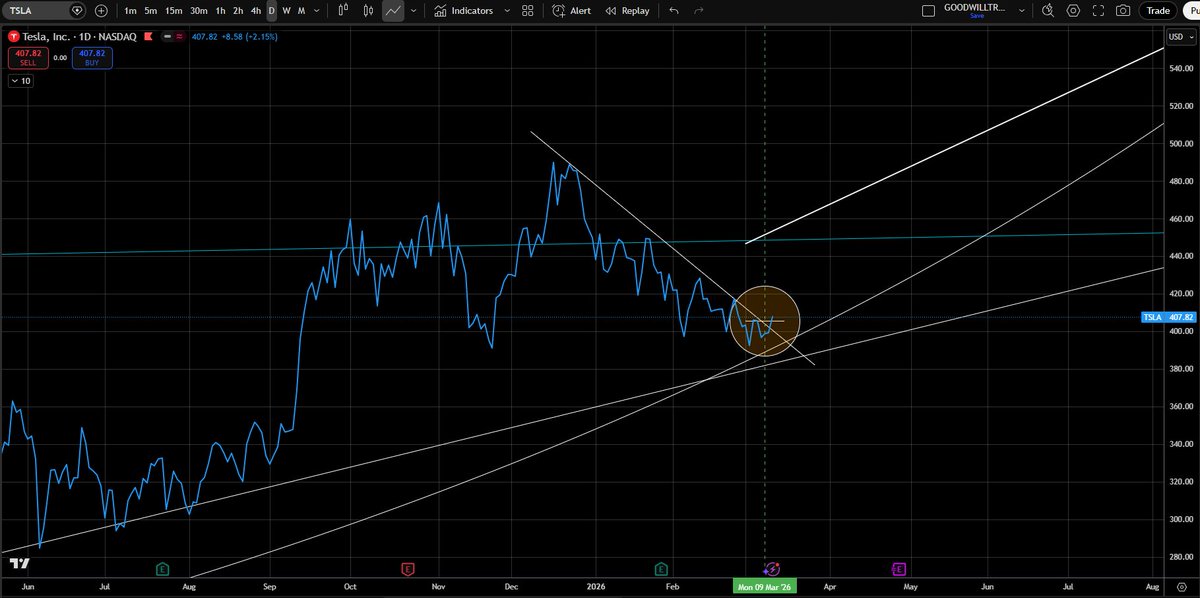Switch to M monthly interval

point(301,11)
